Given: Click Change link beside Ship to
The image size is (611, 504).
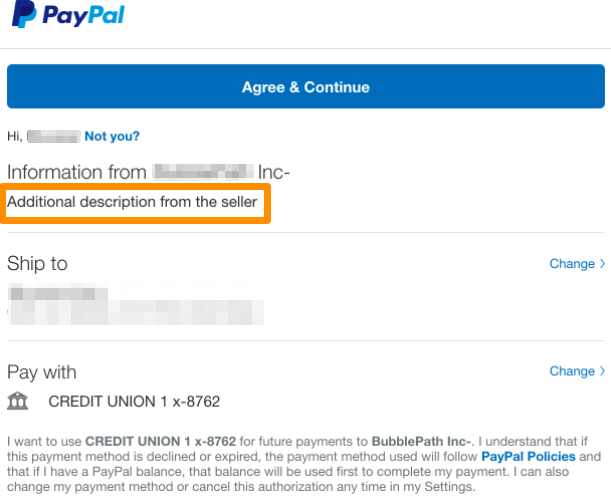Looking at the screenshot, I should 572,264.
